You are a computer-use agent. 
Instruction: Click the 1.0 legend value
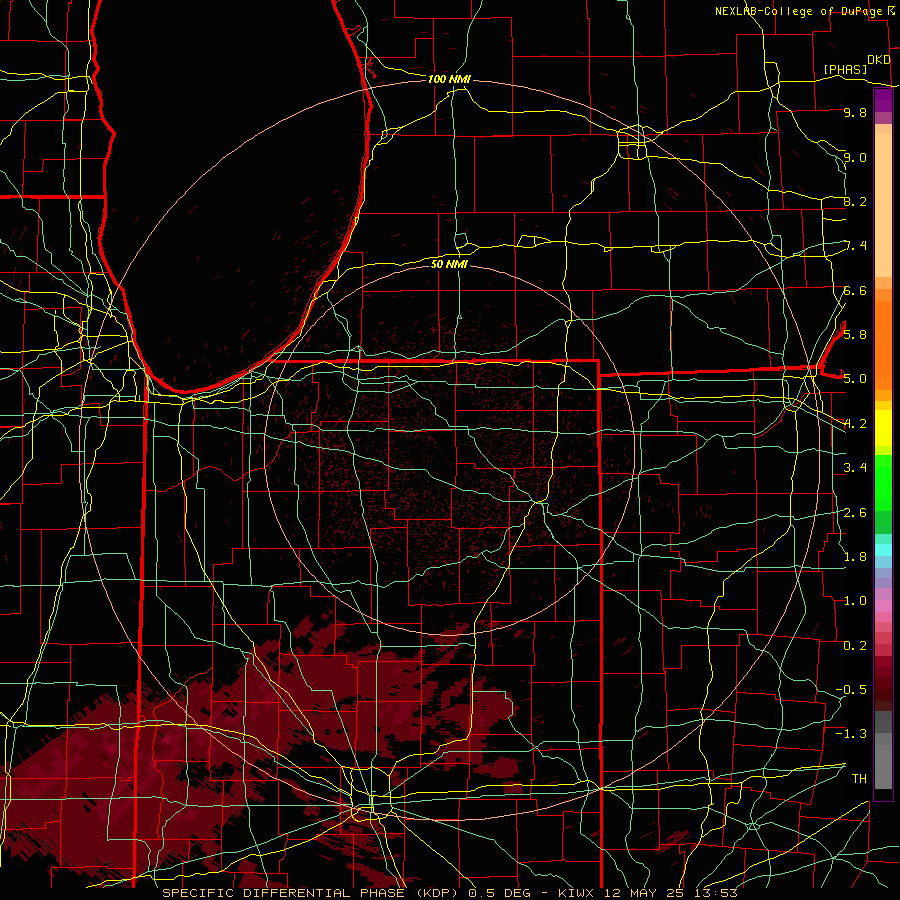[855, 600]
